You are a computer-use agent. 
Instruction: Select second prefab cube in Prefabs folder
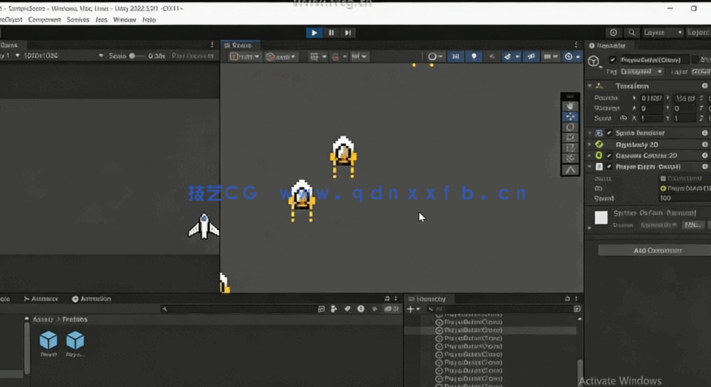tap(75, 344)
